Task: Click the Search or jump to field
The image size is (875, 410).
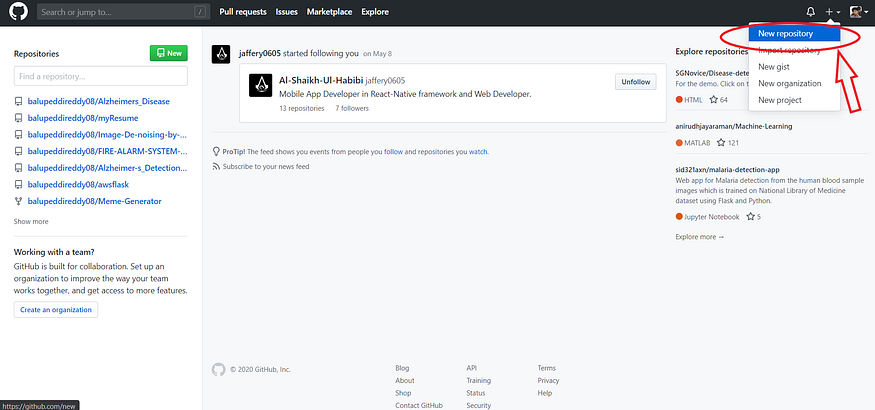Action: pos(123,12)
